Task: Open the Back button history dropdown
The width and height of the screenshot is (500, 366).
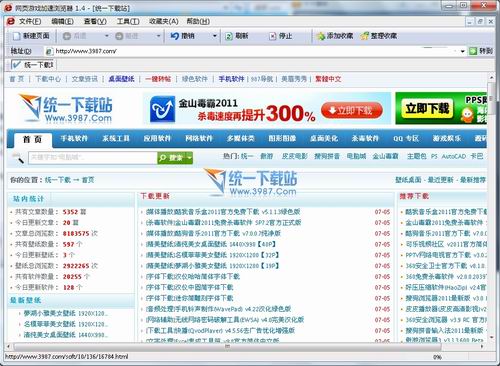Action: tap(107, 36)
